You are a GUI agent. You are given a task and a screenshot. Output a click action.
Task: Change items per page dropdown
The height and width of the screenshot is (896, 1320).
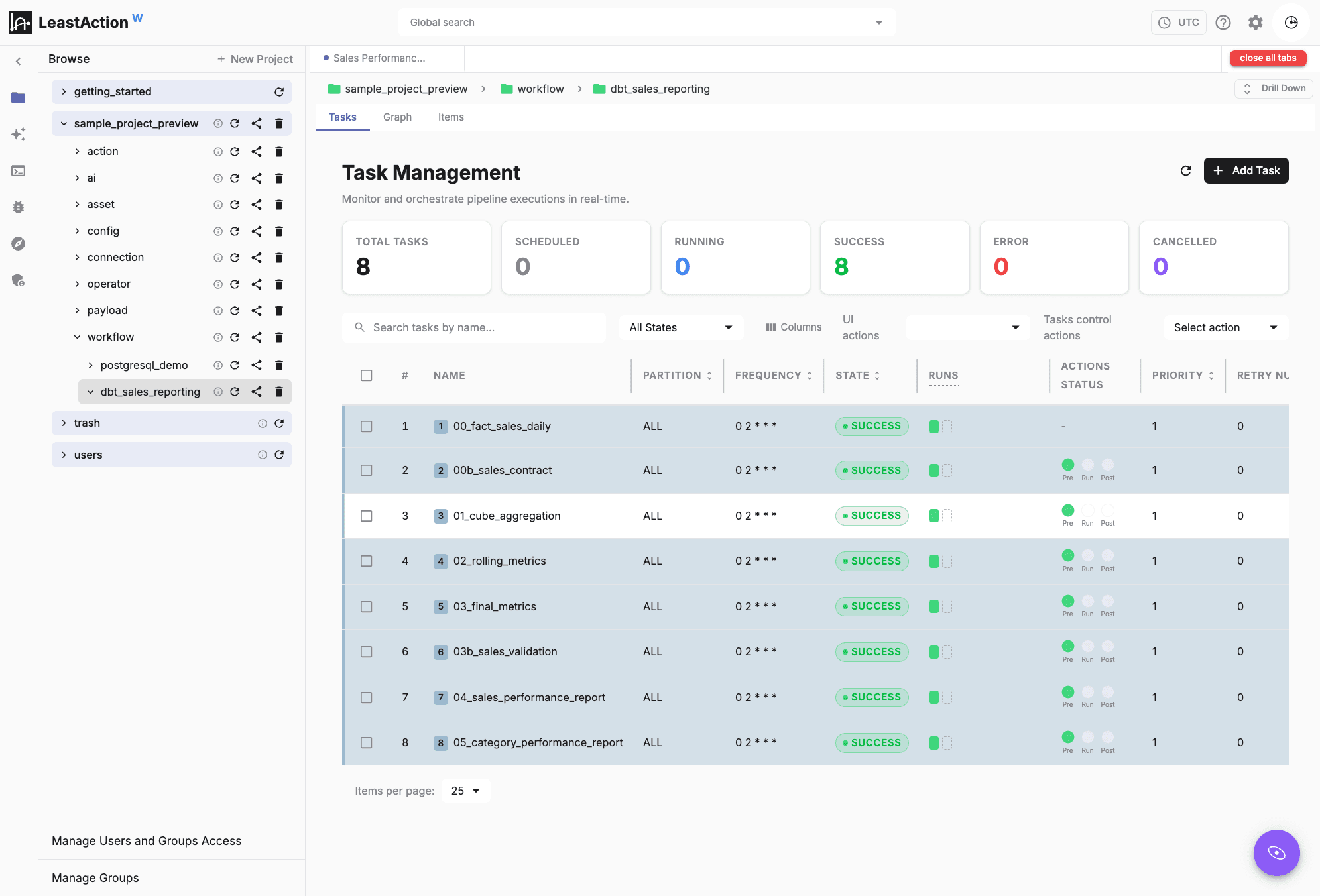(466, 791)
